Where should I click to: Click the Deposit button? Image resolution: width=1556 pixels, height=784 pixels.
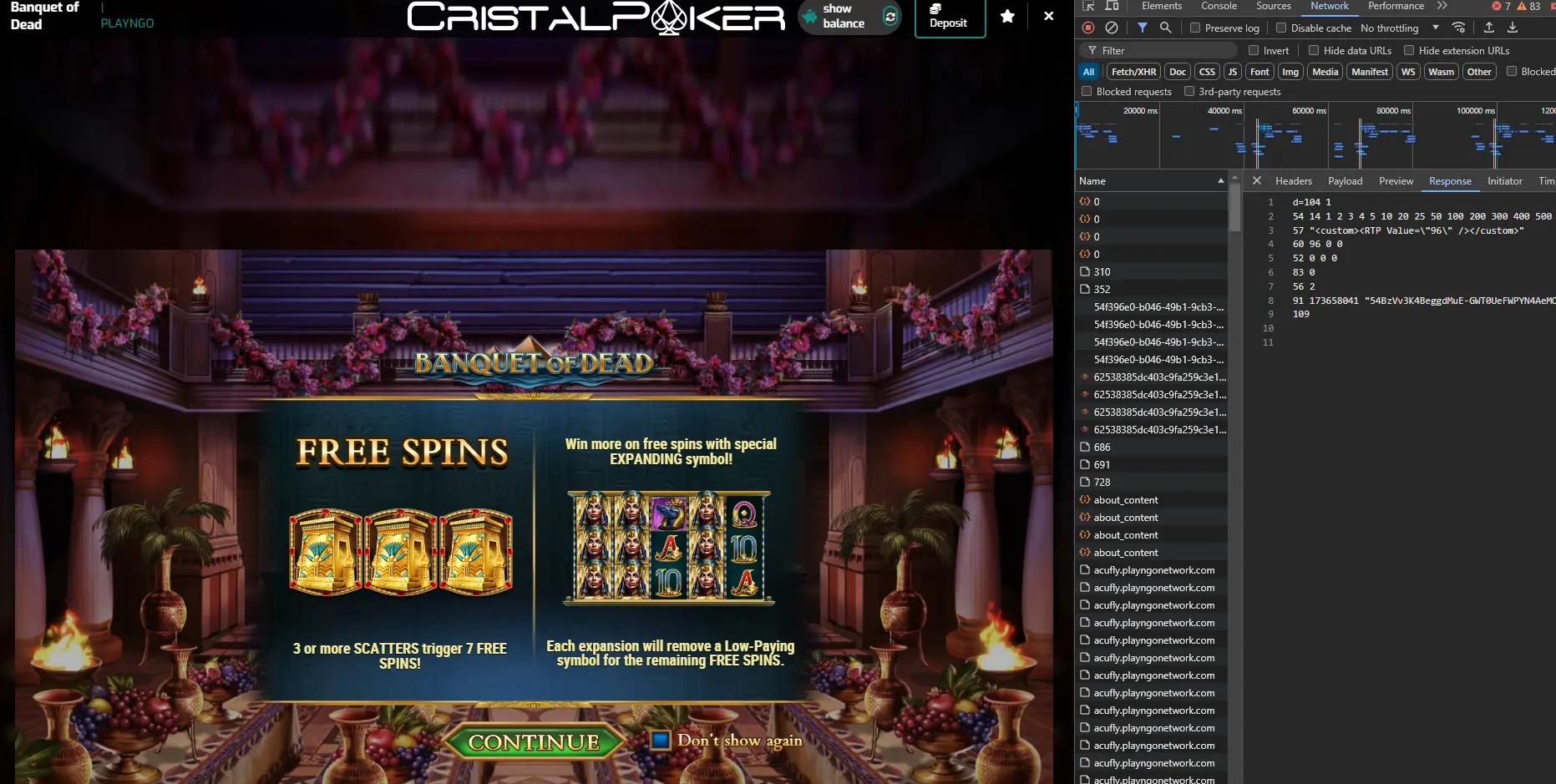pos(950,17)
